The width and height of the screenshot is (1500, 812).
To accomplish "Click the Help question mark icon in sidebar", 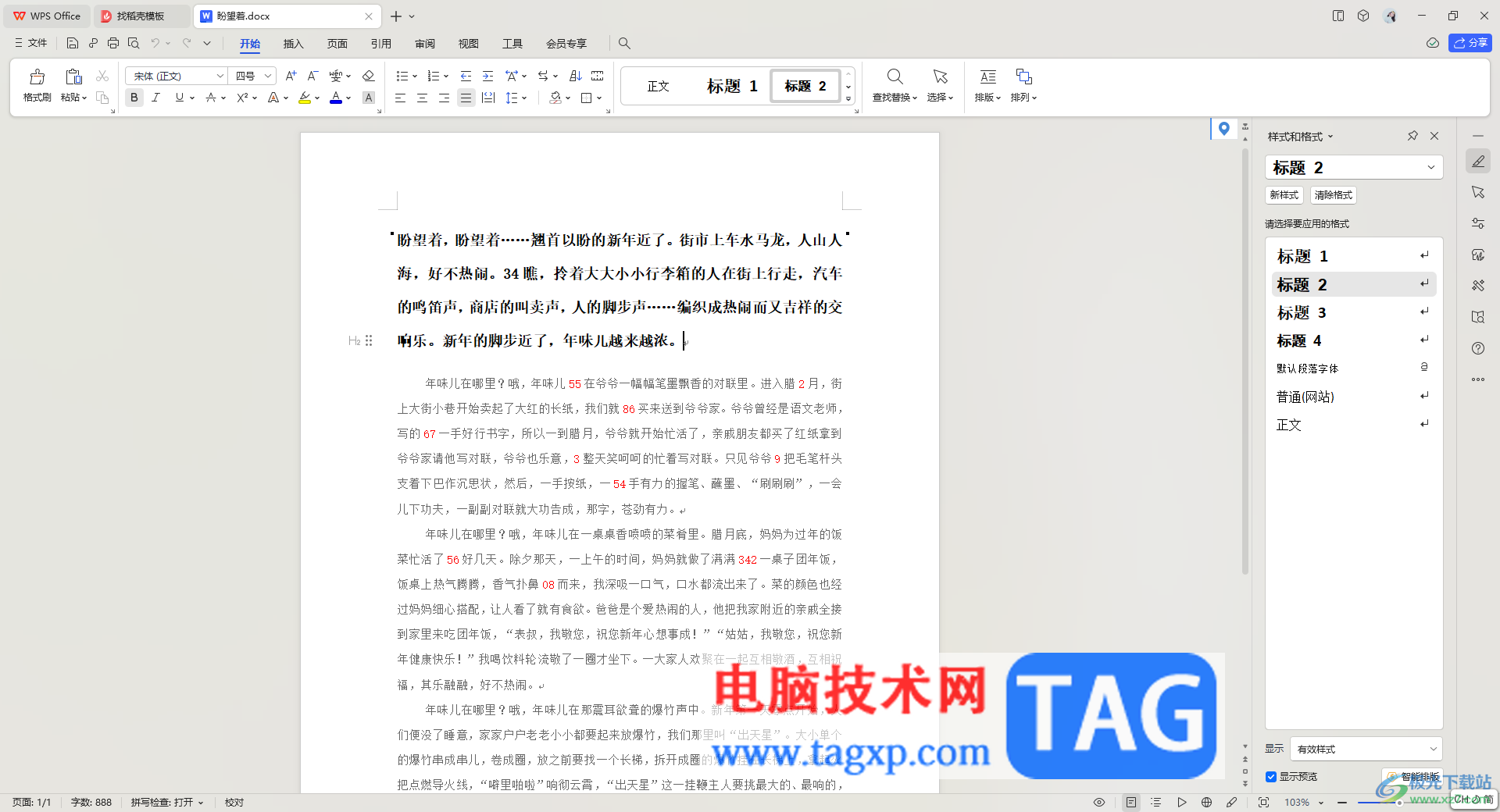I will click(1478, 348).
